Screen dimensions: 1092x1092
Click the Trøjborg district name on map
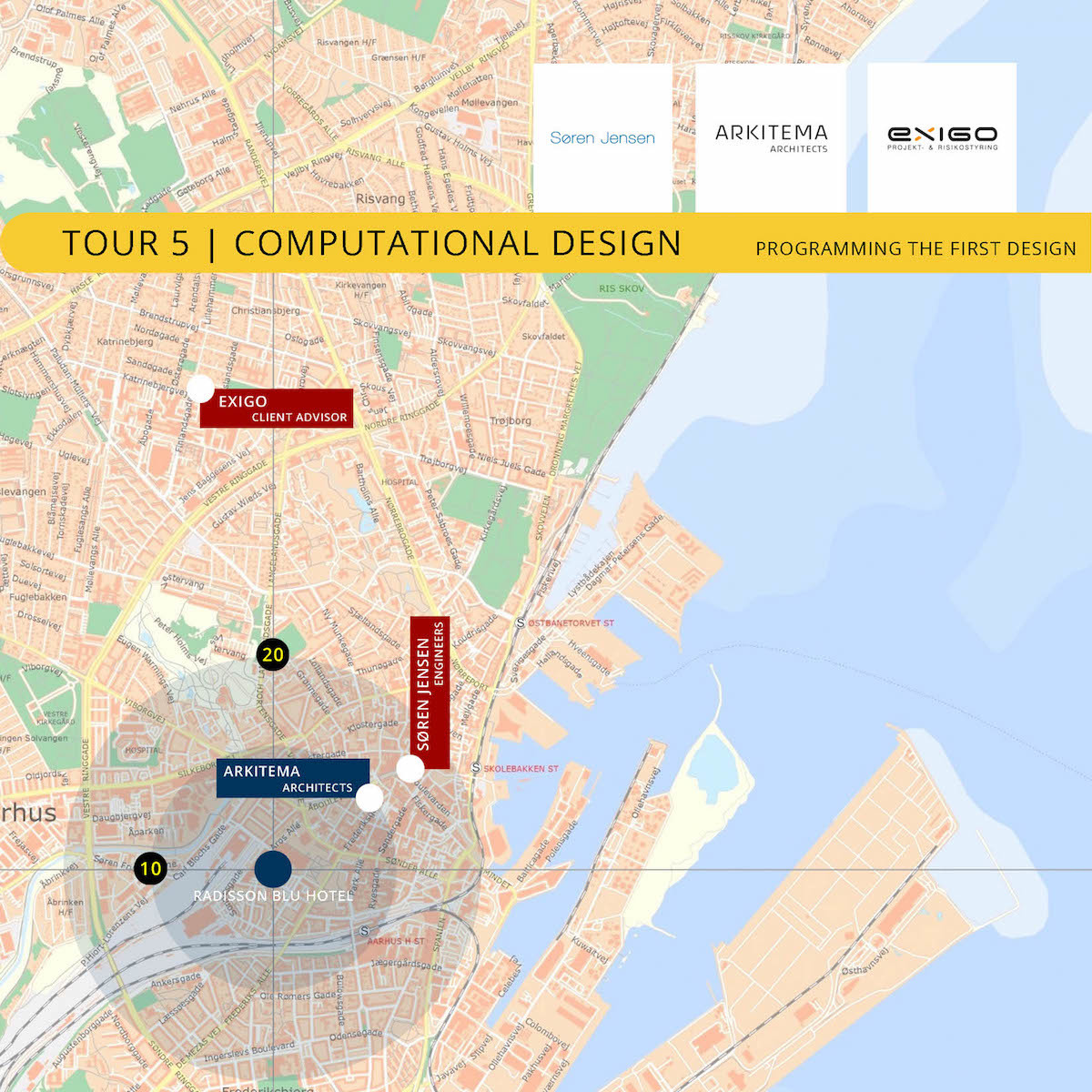(510, 421)
